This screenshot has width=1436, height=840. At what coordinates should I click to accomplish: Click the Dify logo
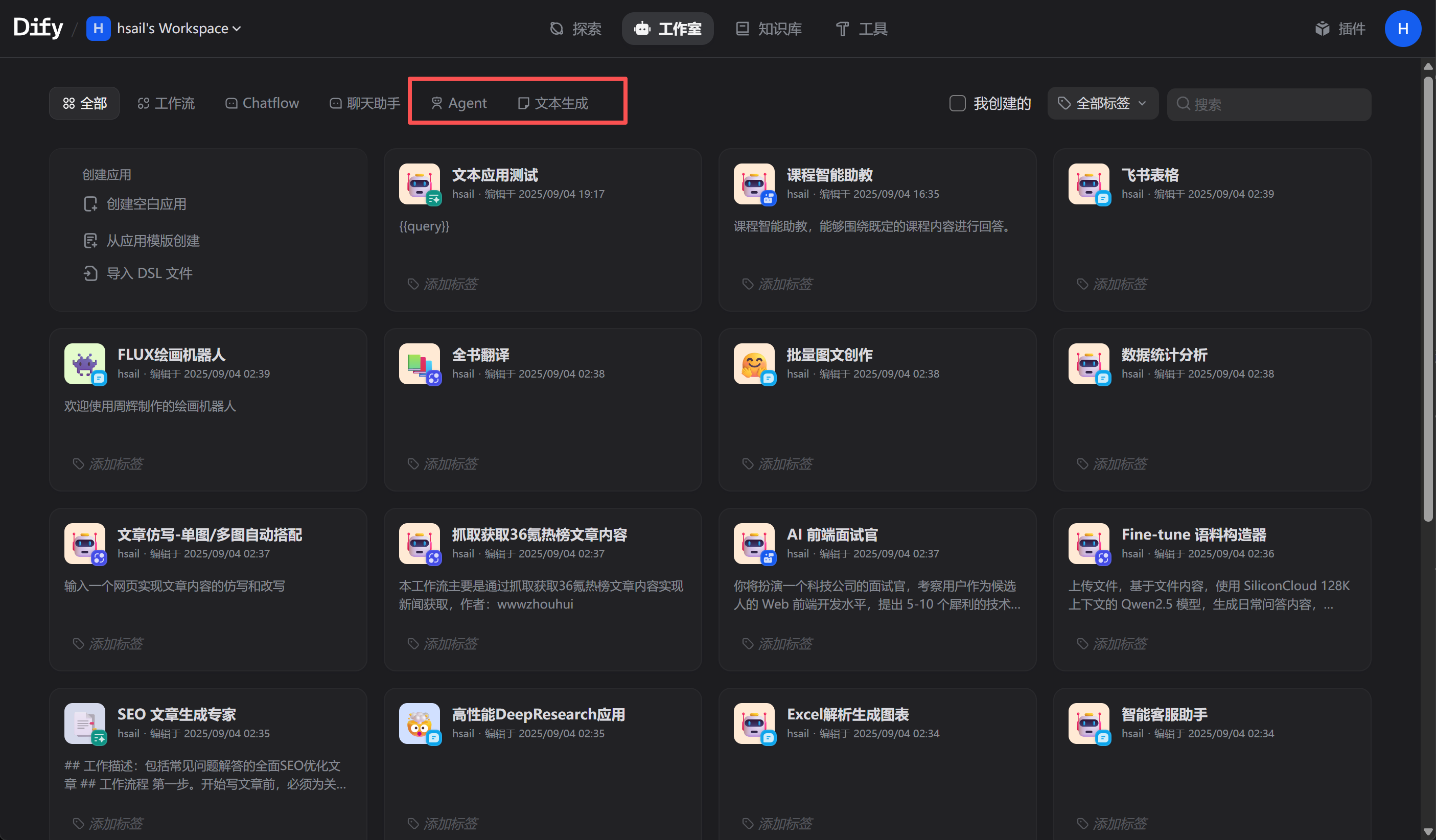tap(38, 28)
